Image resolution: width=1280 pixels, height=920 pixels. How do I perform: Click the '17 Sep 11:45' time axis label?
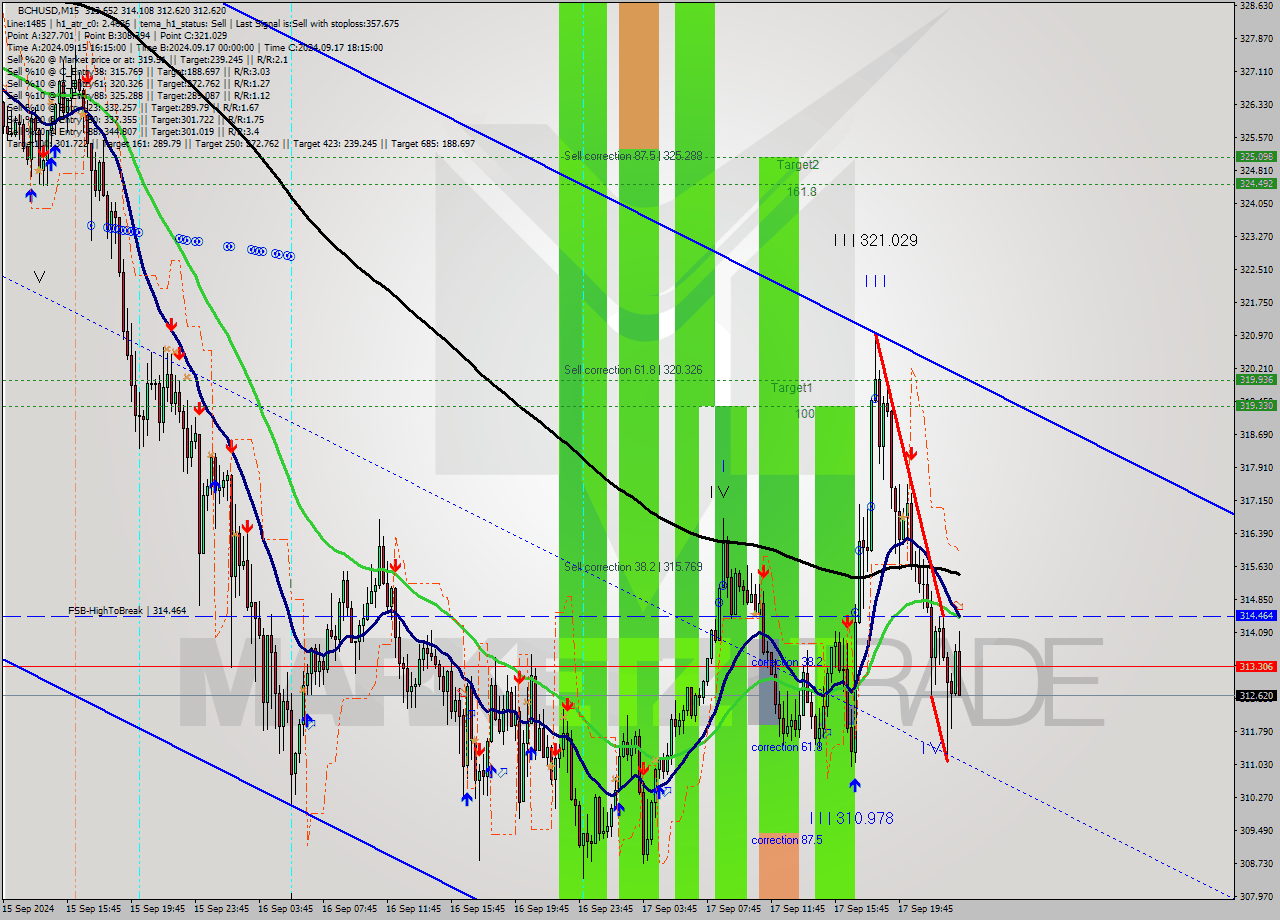(x=797, y=909)
